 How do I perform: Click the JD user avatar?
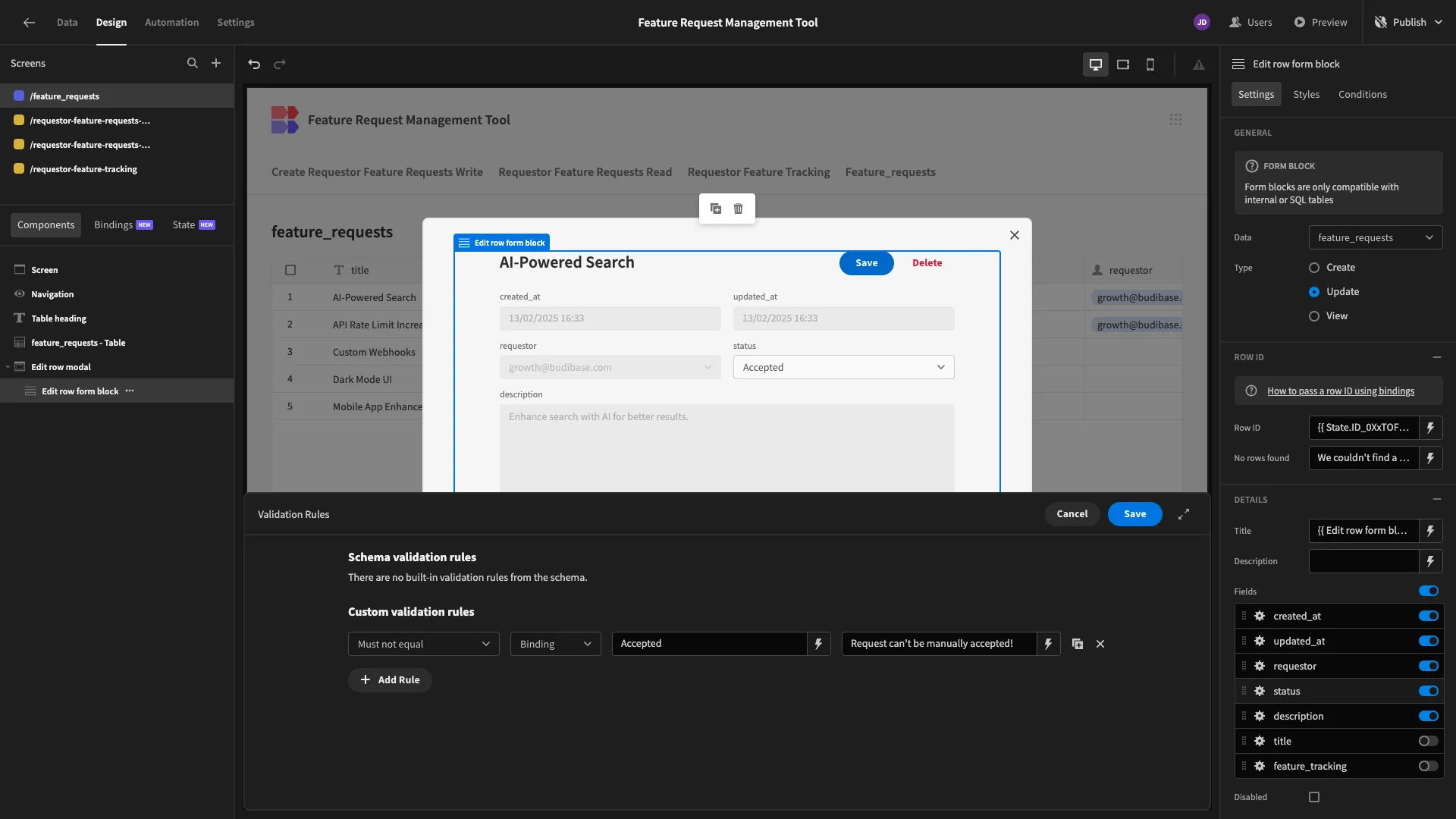[x=1201, y=22]
